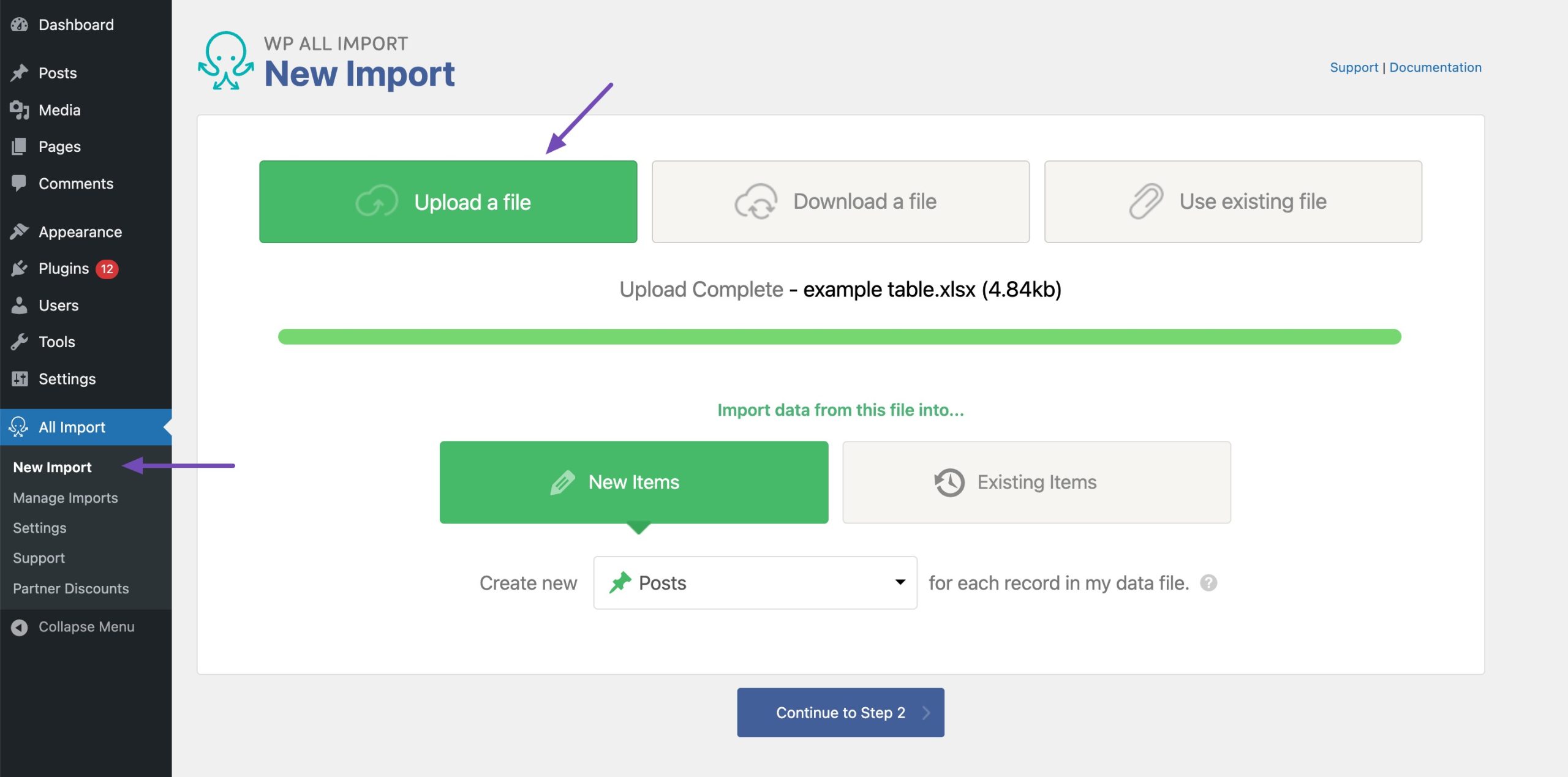Viewport: 1568px width, 777px height.
Task: Open All Import menu item
Action: click(x=86, y=427)
